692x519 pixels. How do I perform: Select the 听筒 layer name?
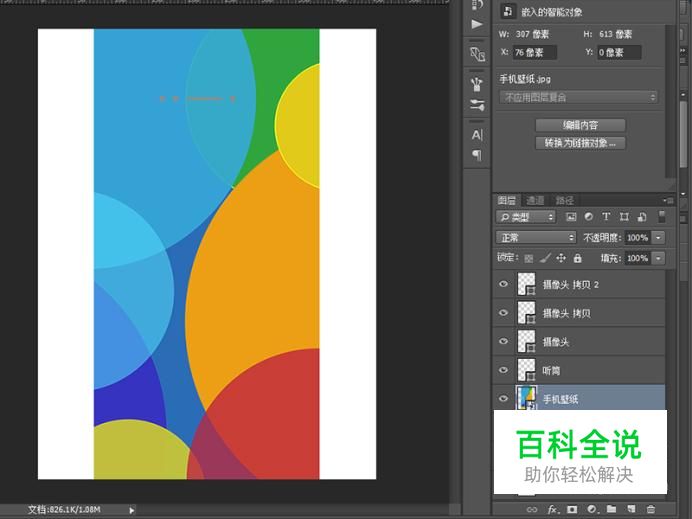pyautogui.click(x=551, y=370)
